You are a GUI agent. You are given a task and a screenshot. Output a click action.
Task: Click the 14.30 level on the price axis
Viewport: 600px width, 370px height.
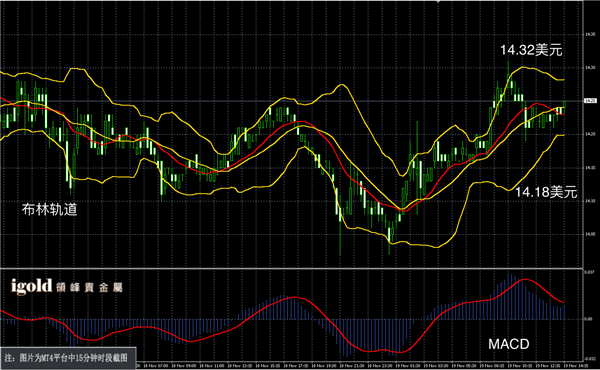tap(590, 68)
